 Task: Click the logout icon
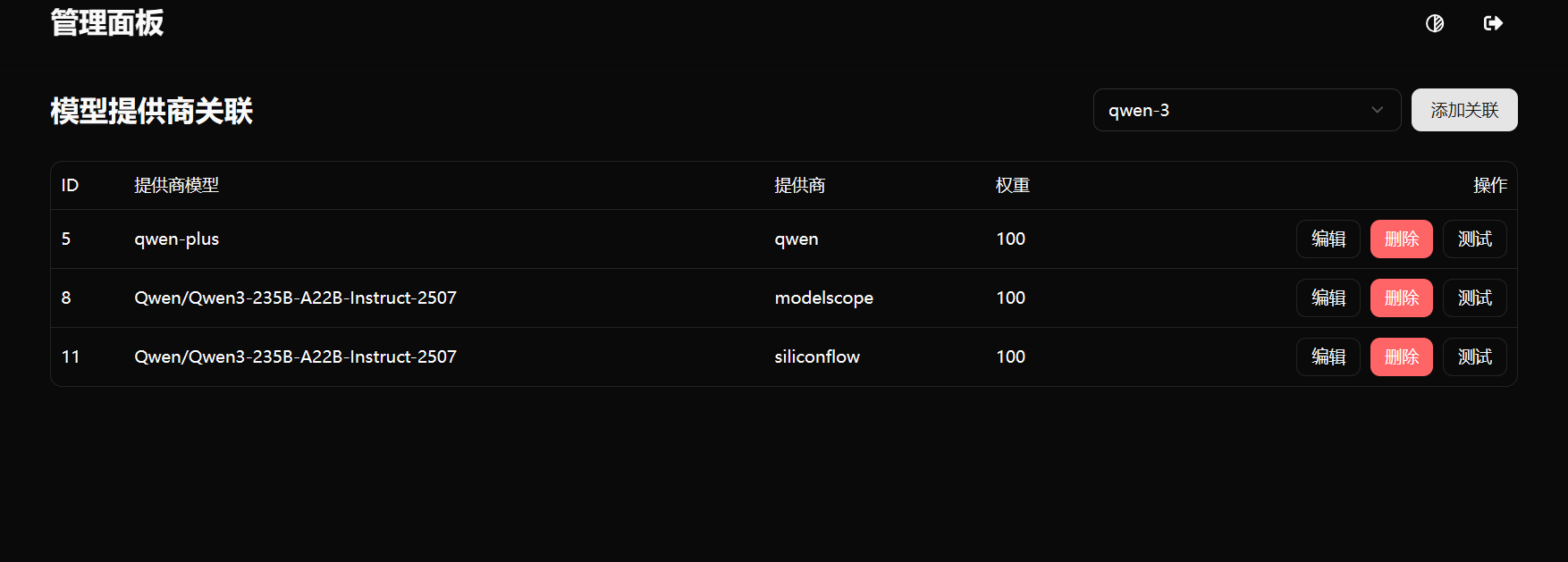tap(1493, 23)
